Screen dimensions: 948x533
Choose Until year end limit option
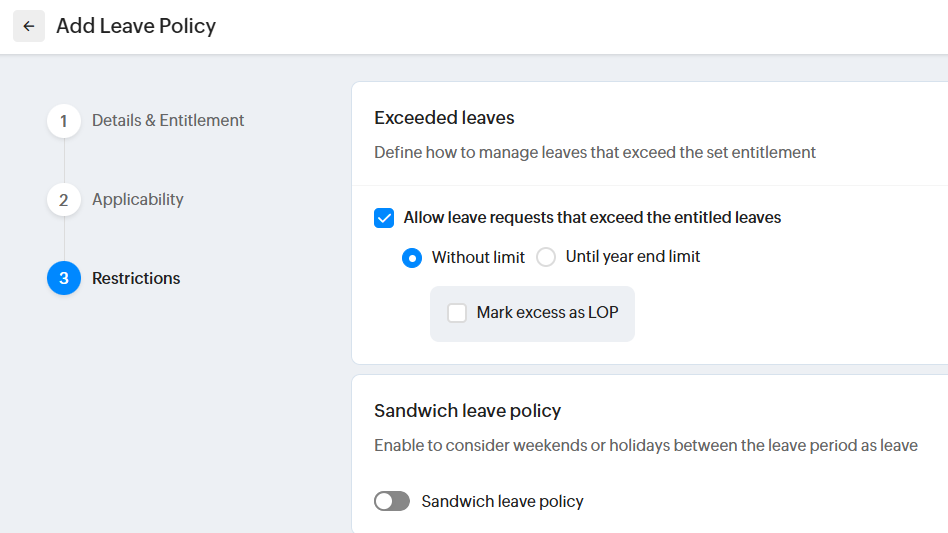click(546, 257)
